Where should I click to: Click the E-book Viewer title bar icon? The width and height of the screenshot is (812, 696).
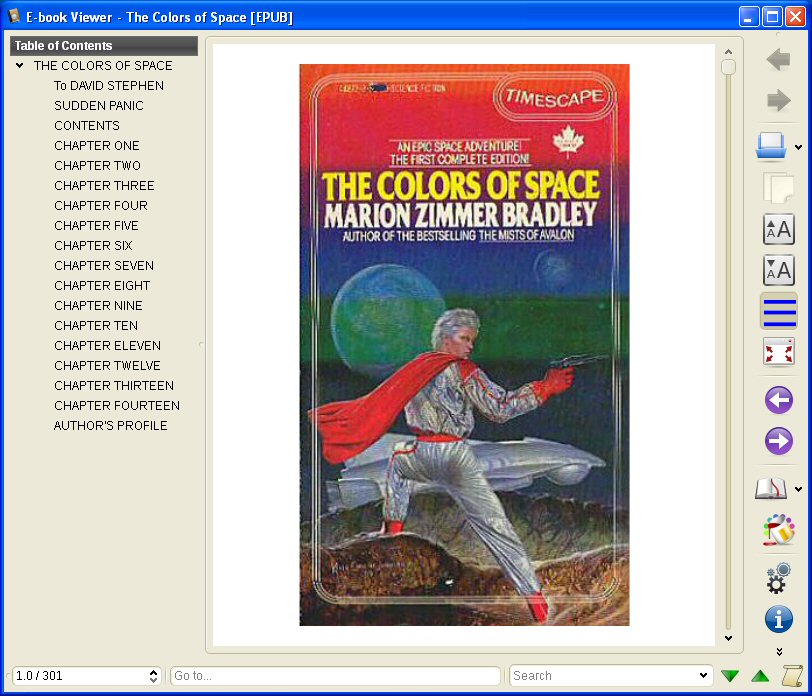point(14,17)
